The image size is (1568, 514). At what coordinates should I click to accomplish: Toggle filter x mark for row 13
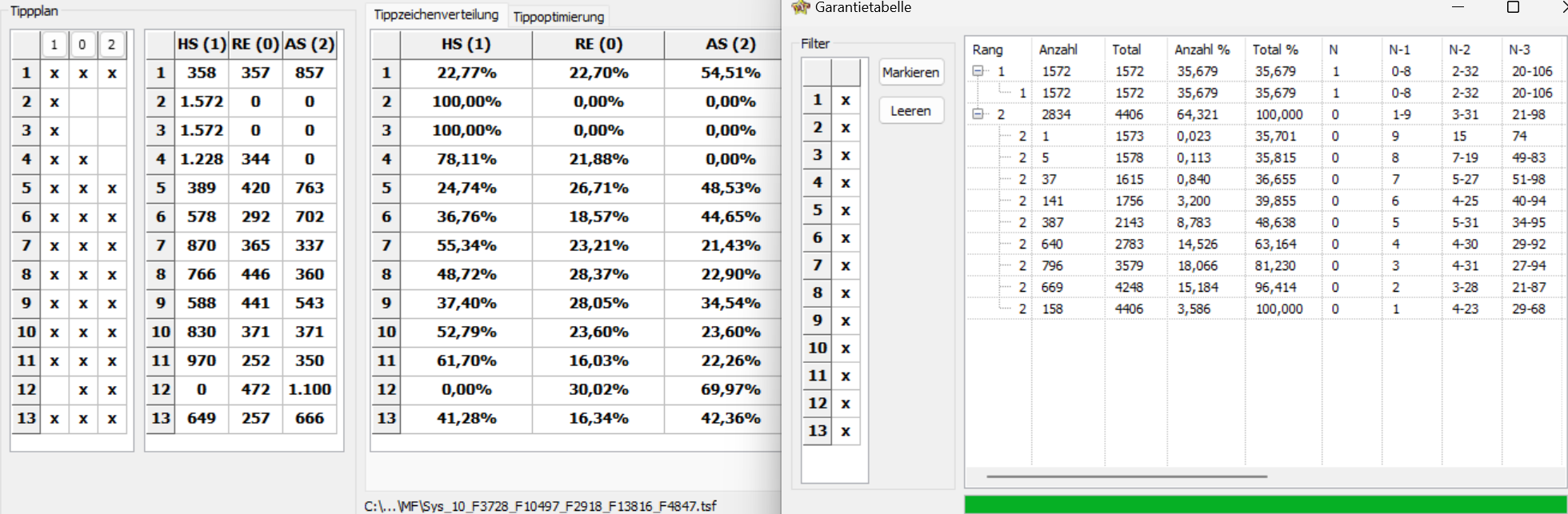pyautogui.click(x=846, y=431)
